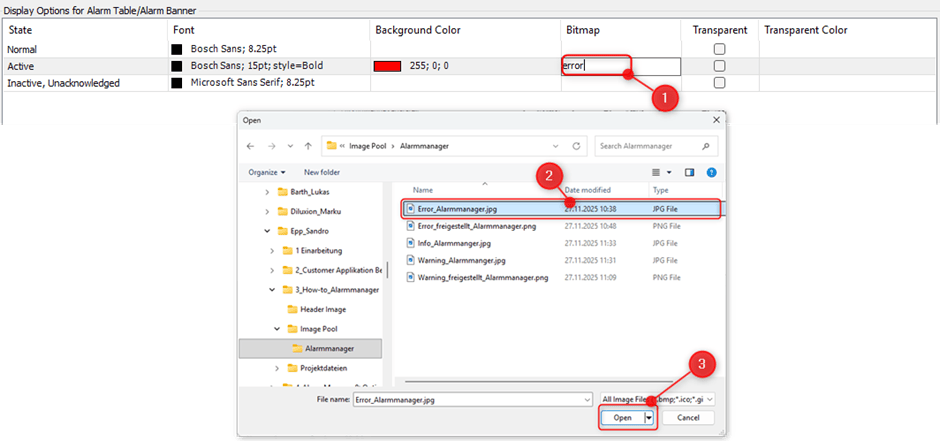Click the red background color swatch
940x441 pixels.
point(387,66)
